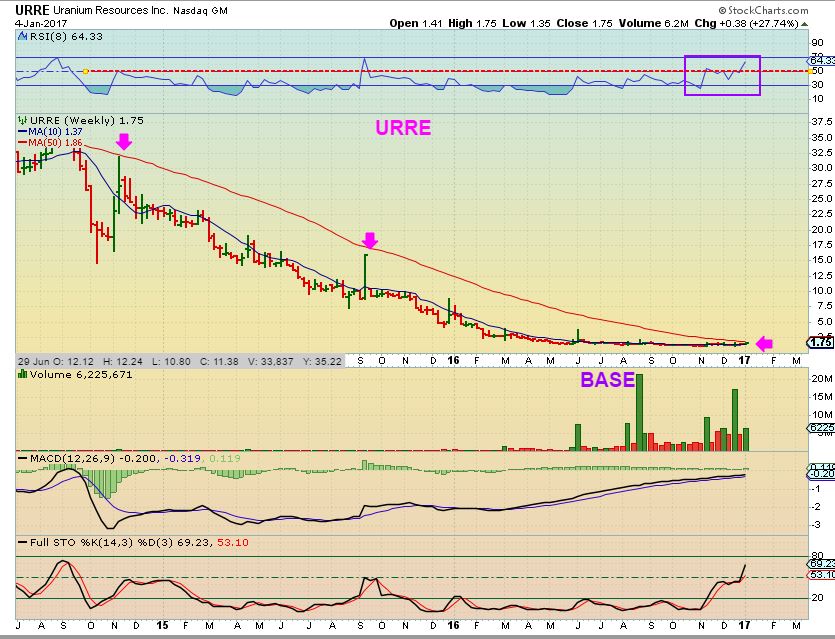Click the bold 17 year label on bottom axis
This screenshot has width=835, height=639.
point(744,625)
